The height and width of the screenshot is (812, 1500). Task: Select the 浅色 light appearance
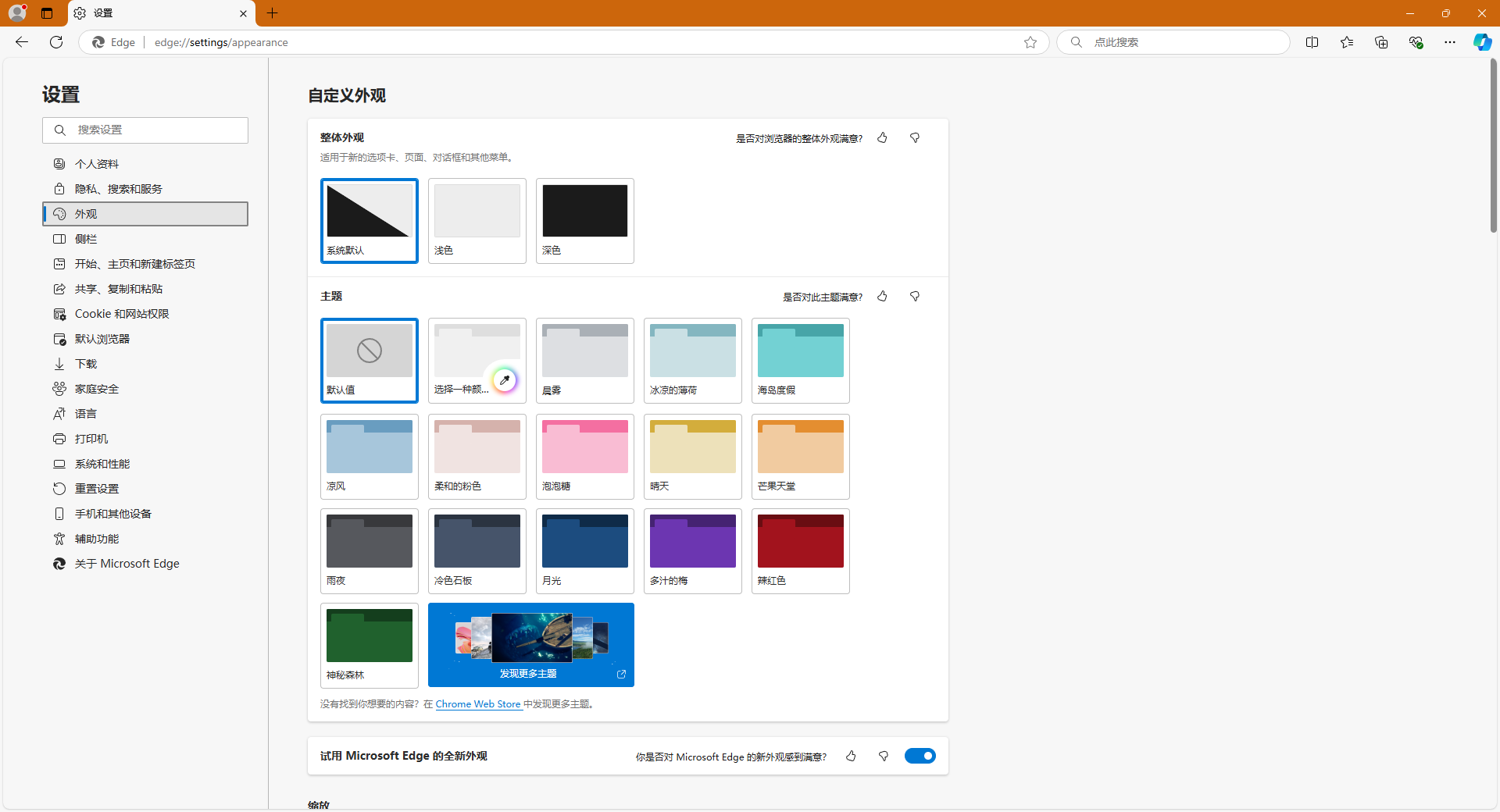[x=477, y=221]
